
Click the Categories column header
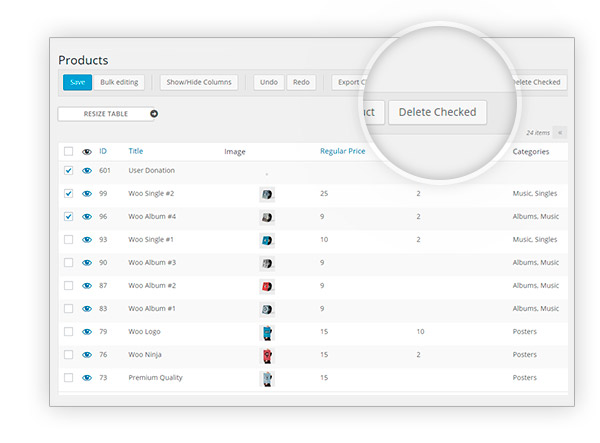pos(531,152)
